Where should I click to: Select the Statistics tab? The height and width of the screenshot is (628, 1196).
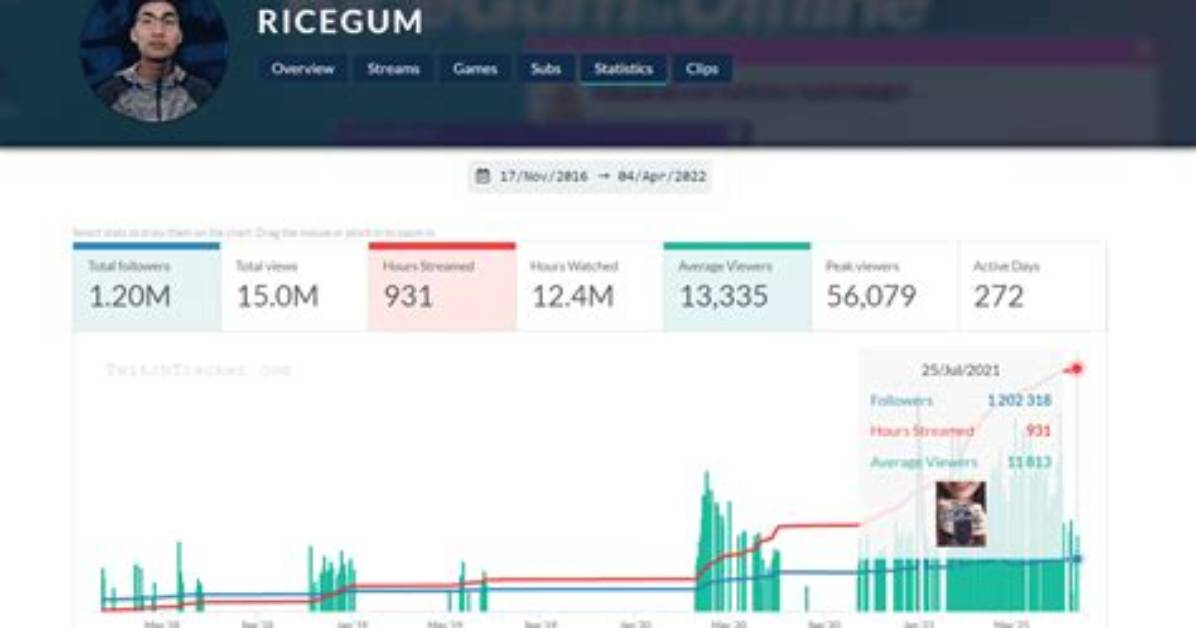click(x=623, y=69)
